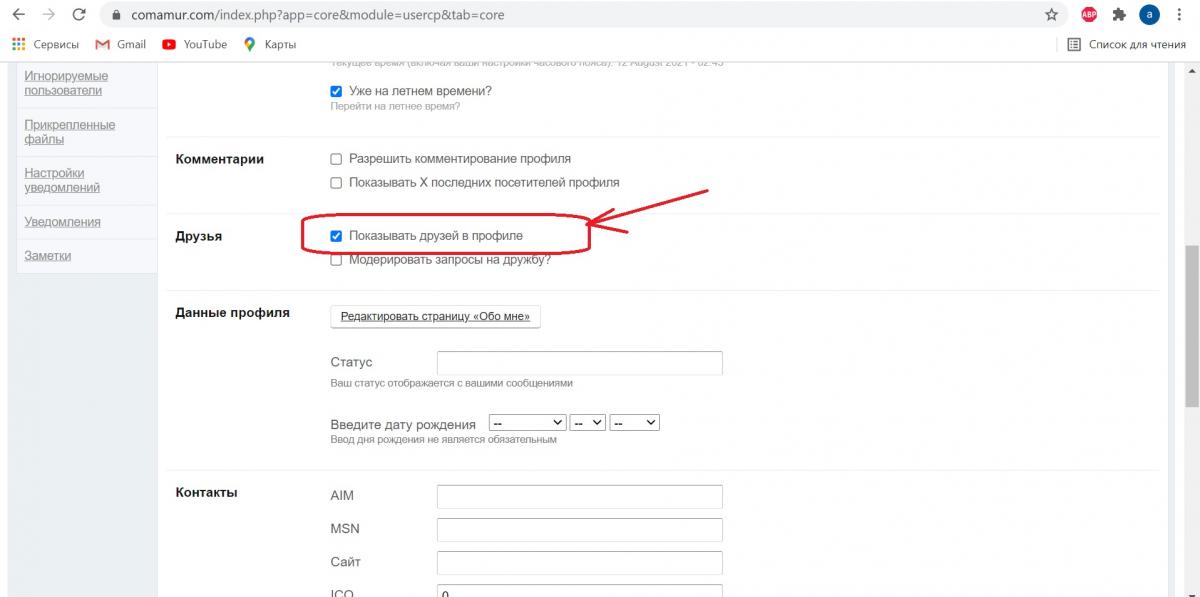
Task: Open Настройки уведомлений in sidebar
Action: [62, 180]
